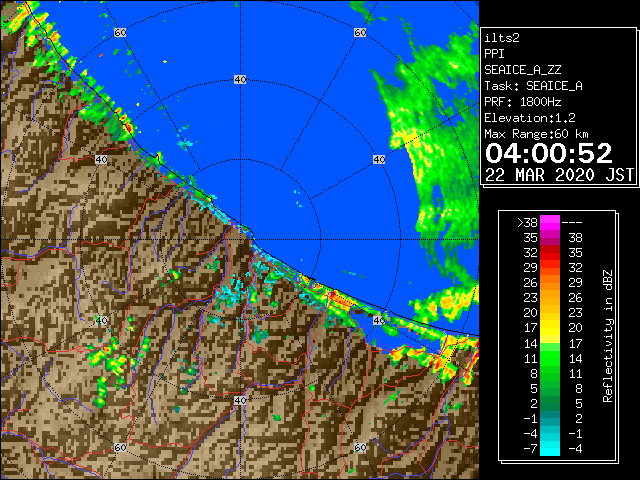The image size is (640, 480).
Task: Click the 60 km range label at northwest
Action: tap(120, 32)
